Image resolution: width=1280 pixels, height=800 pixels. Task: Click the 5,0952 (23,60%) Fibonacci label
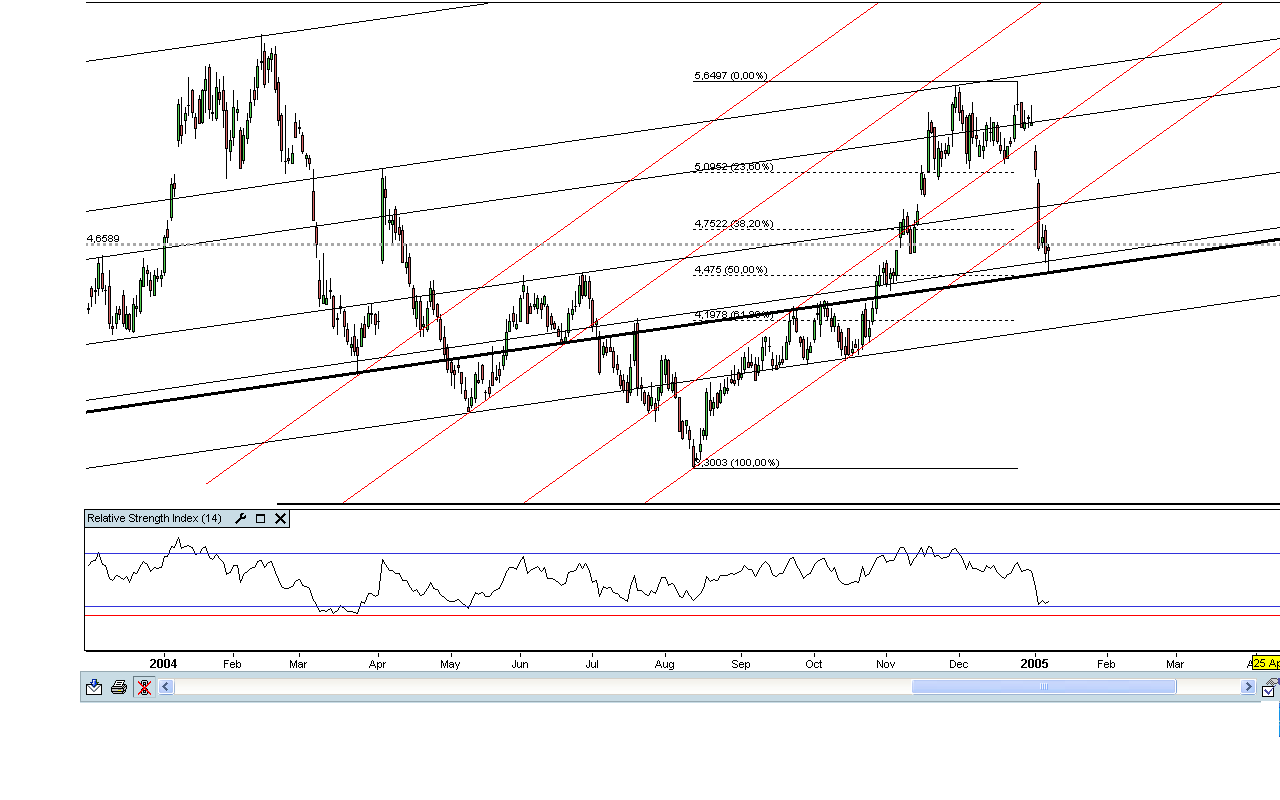[x=733, y=167]
